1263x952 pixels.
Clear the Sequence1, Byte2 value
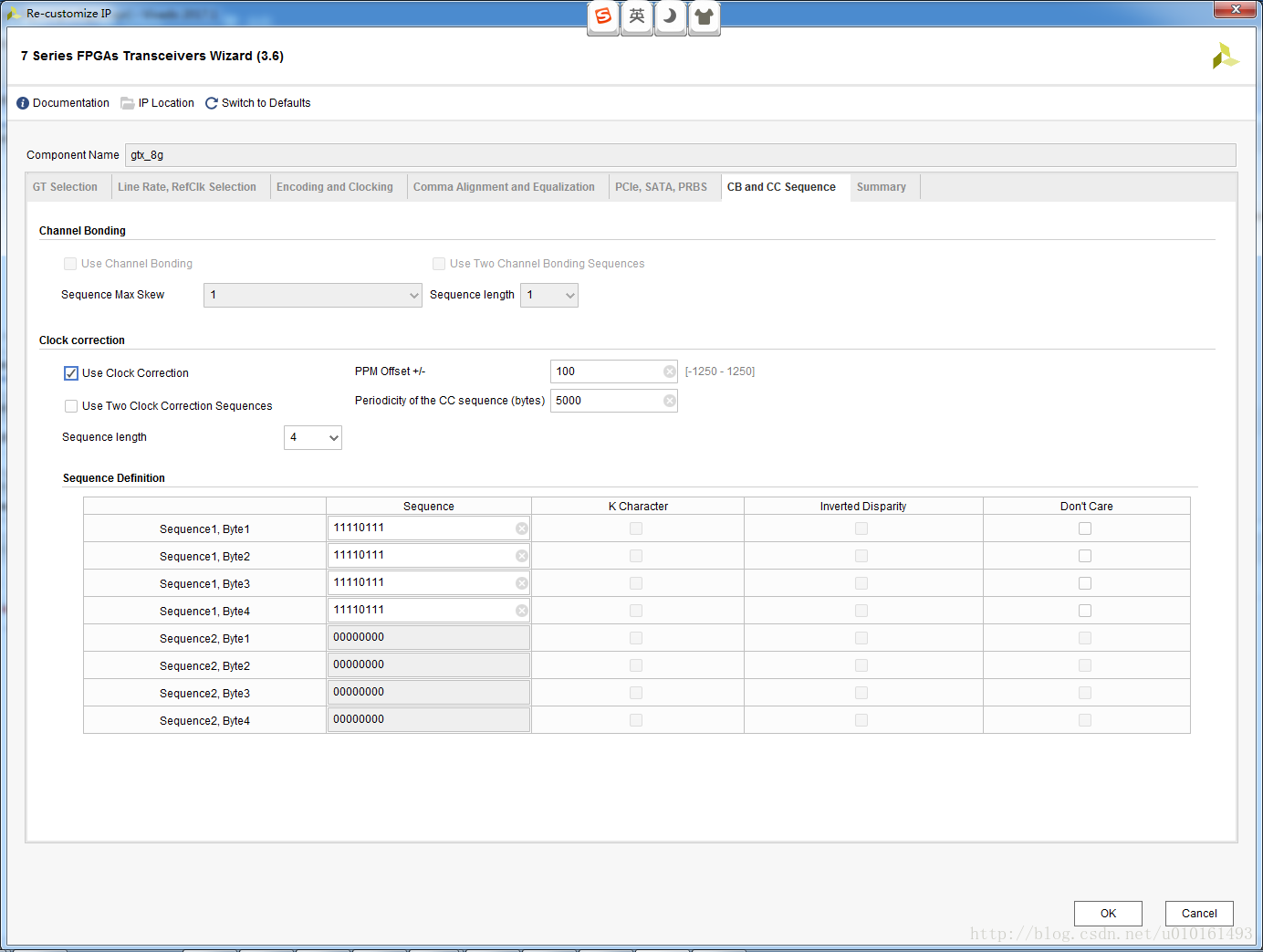(x=522, y=556)
